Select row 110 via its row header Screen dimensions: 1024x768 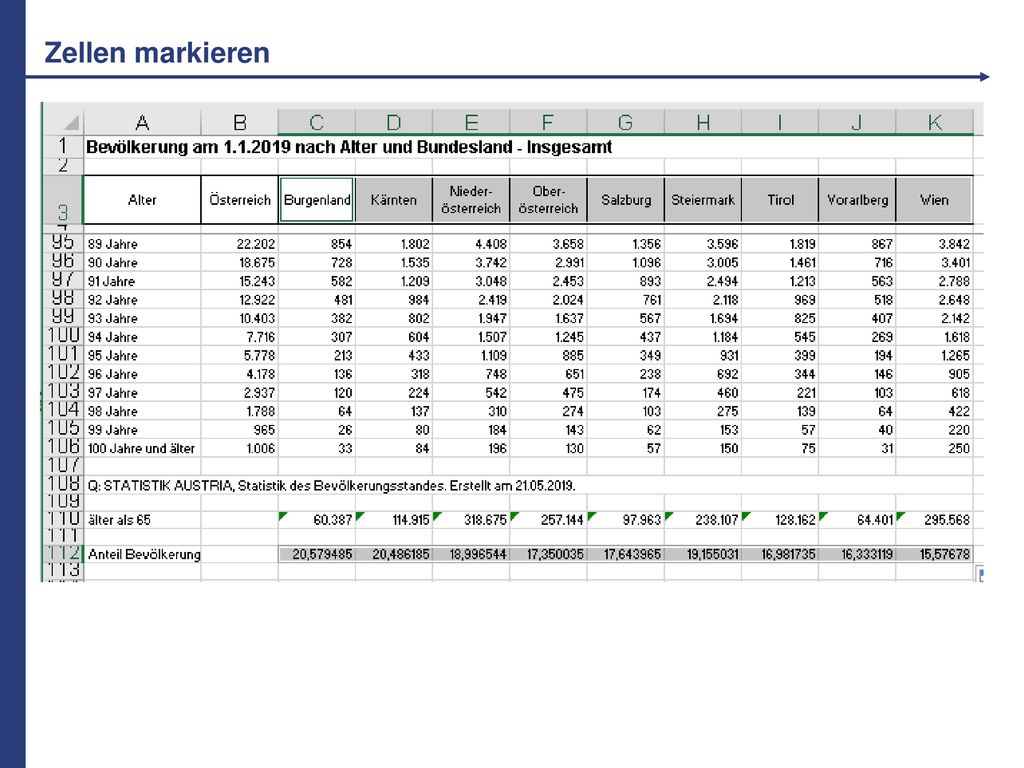click(x=63, y=520)
